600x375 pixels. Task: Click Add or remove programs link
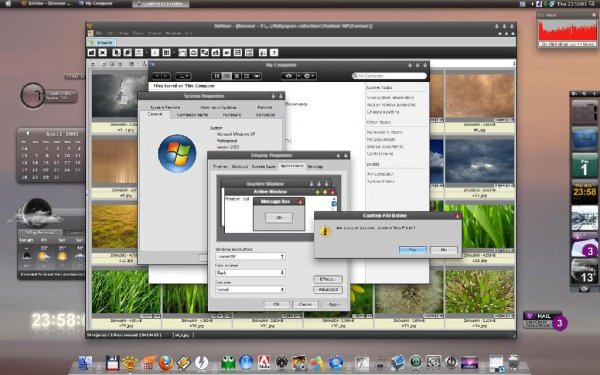click(x=391, y=105)
